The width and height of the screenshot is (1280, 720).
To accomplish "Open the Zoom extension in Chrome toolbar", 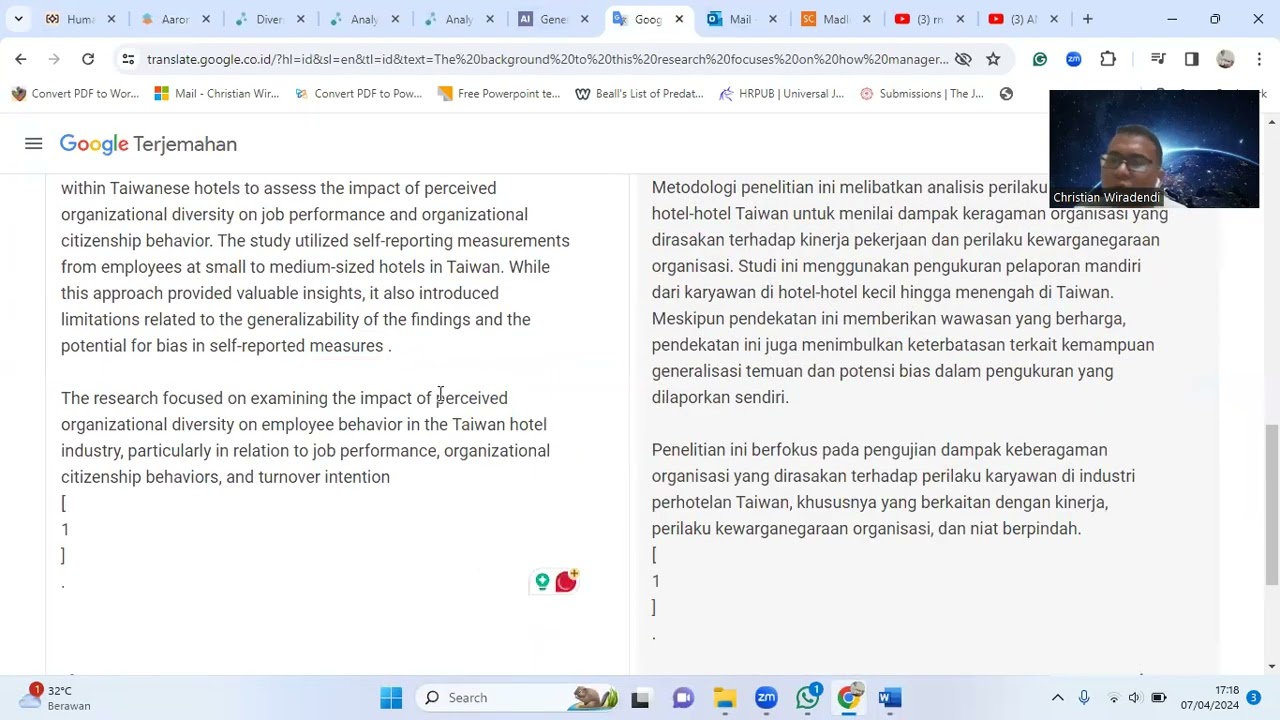I will coord(1074,59).
